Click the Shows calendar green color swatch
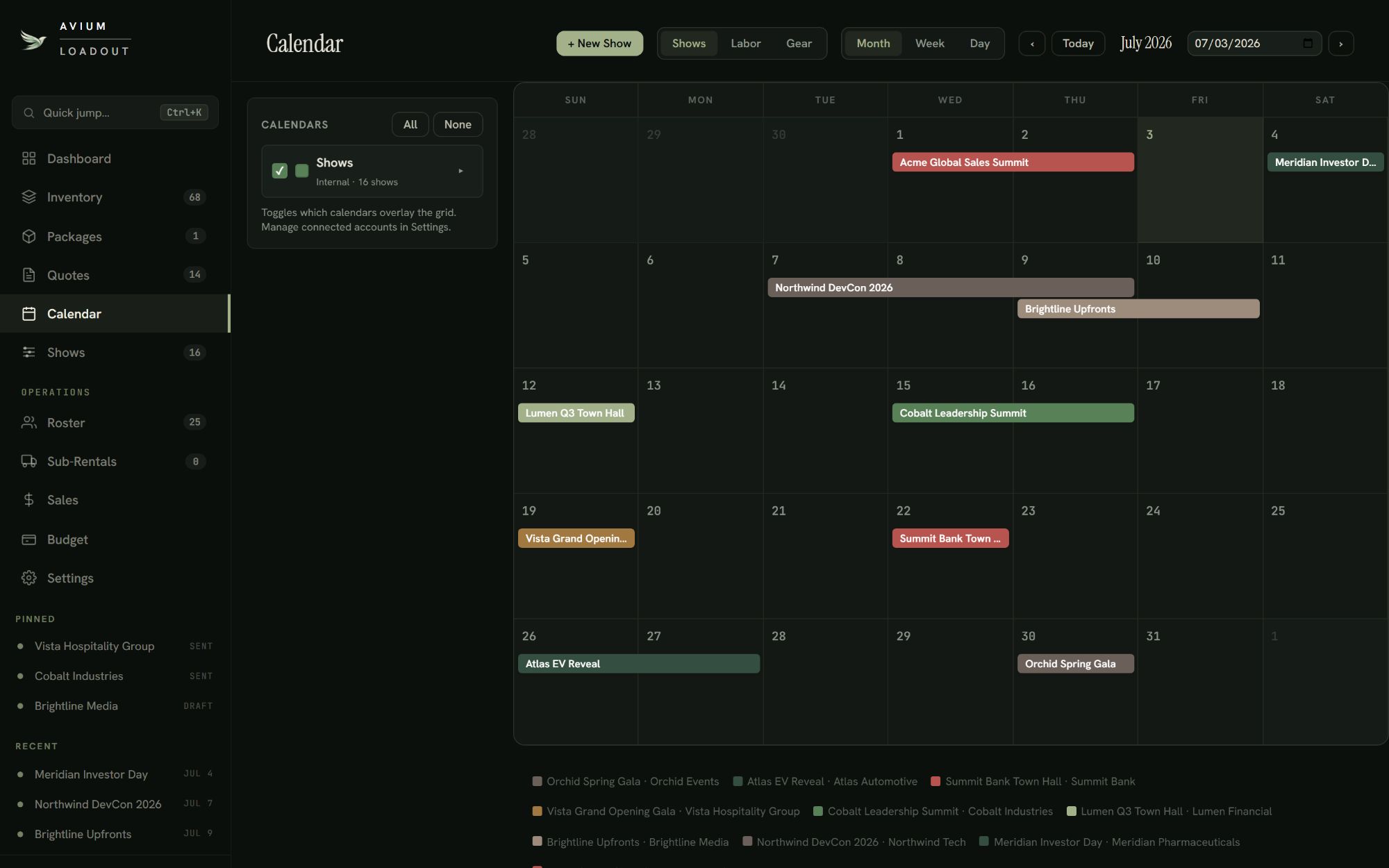The image size is (1389, 868). tap(302, 171)
